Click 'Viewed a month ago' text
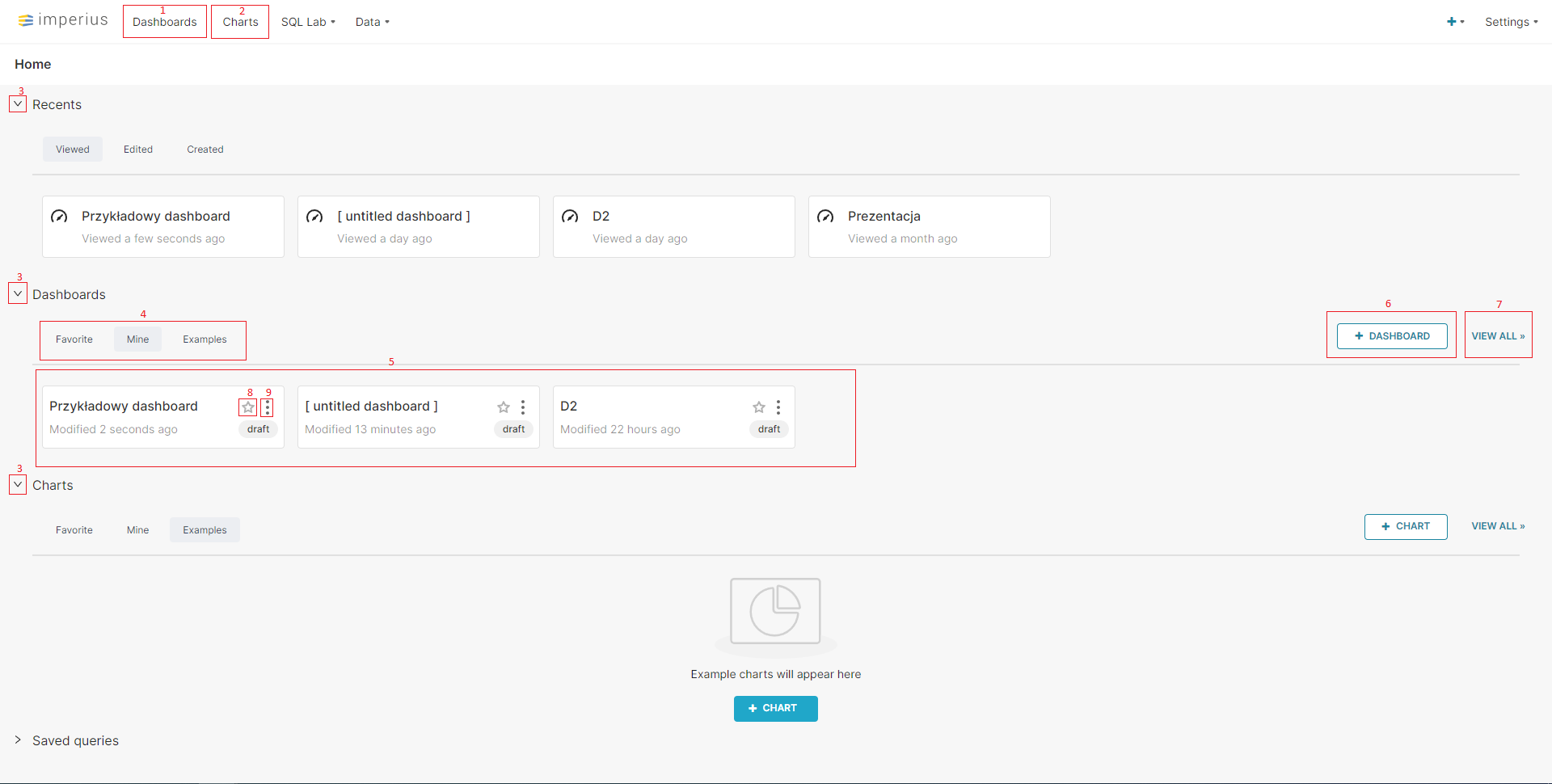This screenshot has width=1552, height=784. [x=902, y=238]
